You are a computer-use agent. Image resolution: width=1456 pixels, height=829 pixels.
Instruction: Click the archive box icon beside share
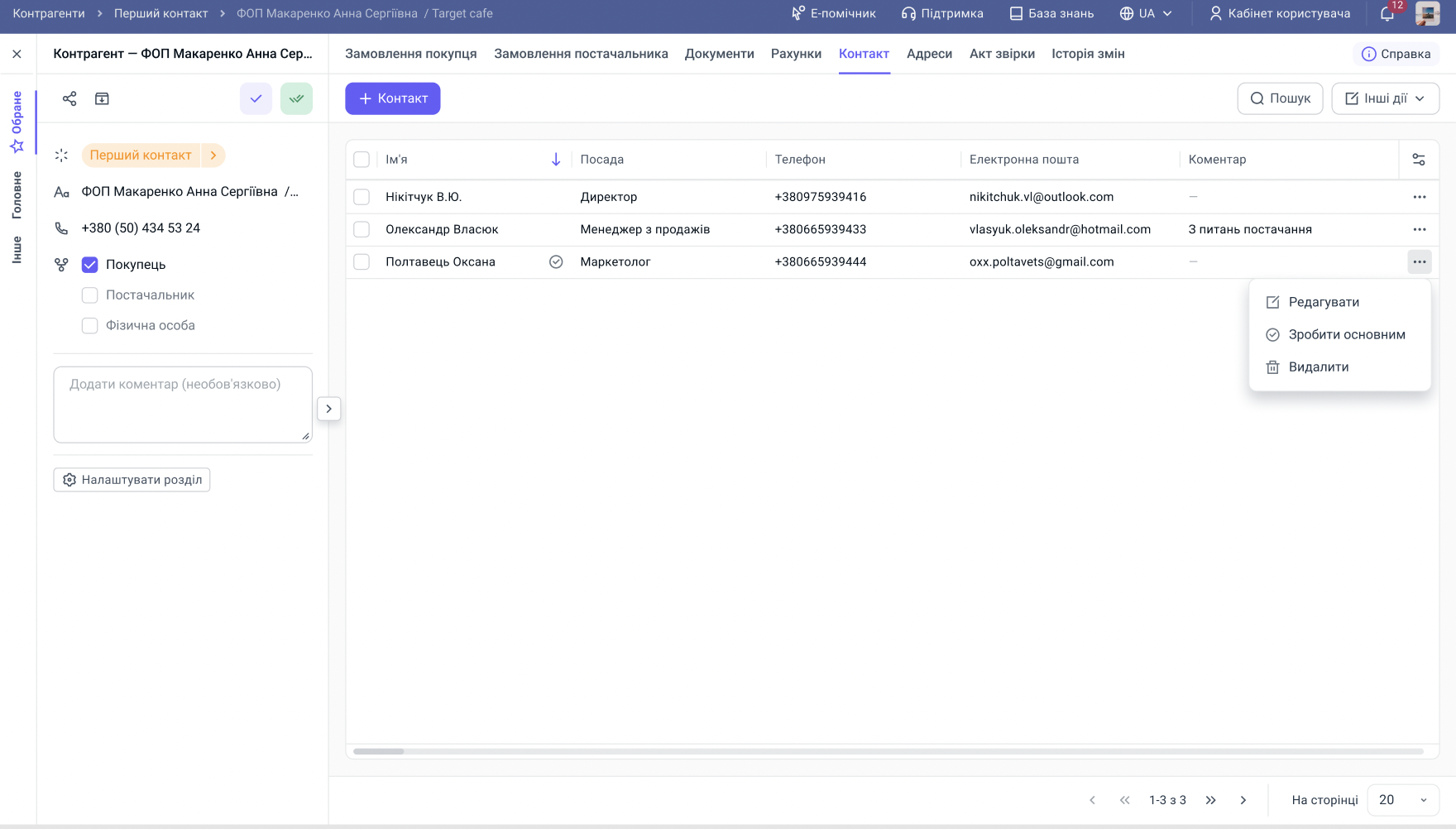[x=102, y=98]
